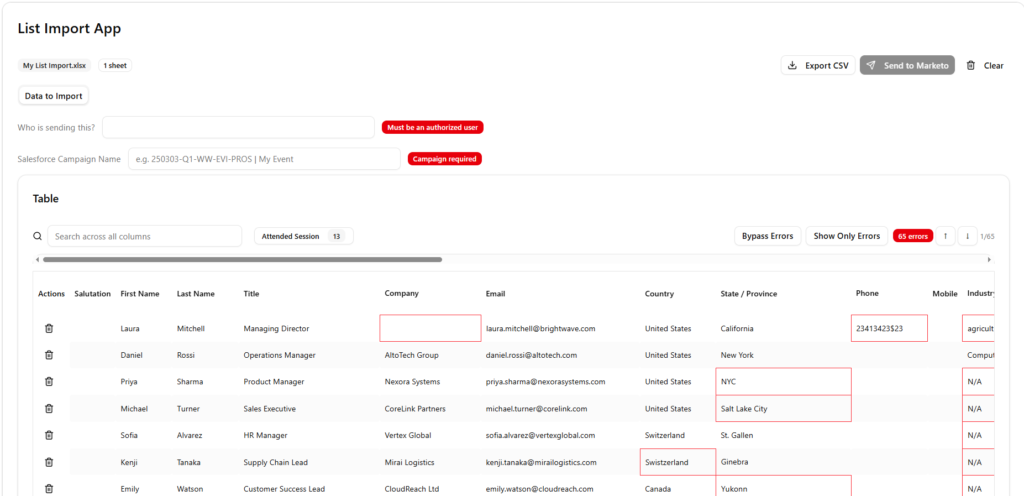Screen dimensions: 1024x496
Task: Select the 1 sheet badge
Action: 115,65
